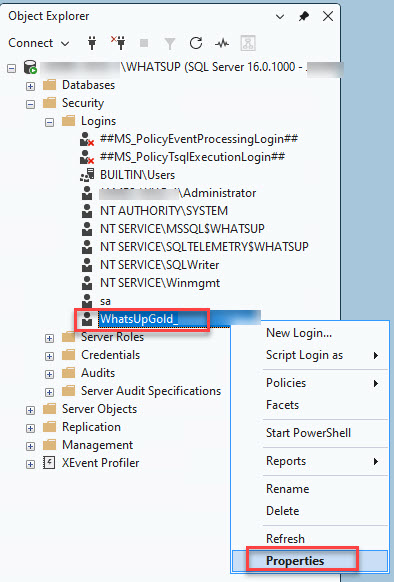The height and width of the screenshot is (582, 394).
Task: Select the NT SERVICE\SQLTELEMETRY$WHATSUP login
Action: click(204, 247)
